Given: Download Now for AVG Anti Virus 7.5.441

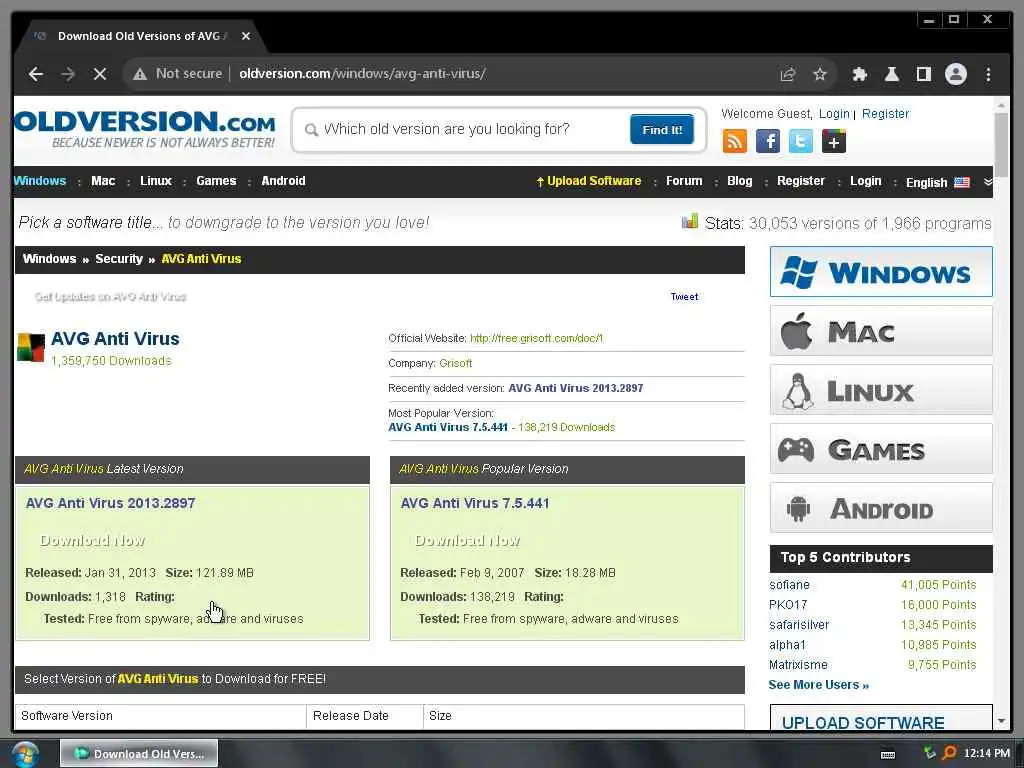Looking at the screenshot, I should click(x=467, y=540).
